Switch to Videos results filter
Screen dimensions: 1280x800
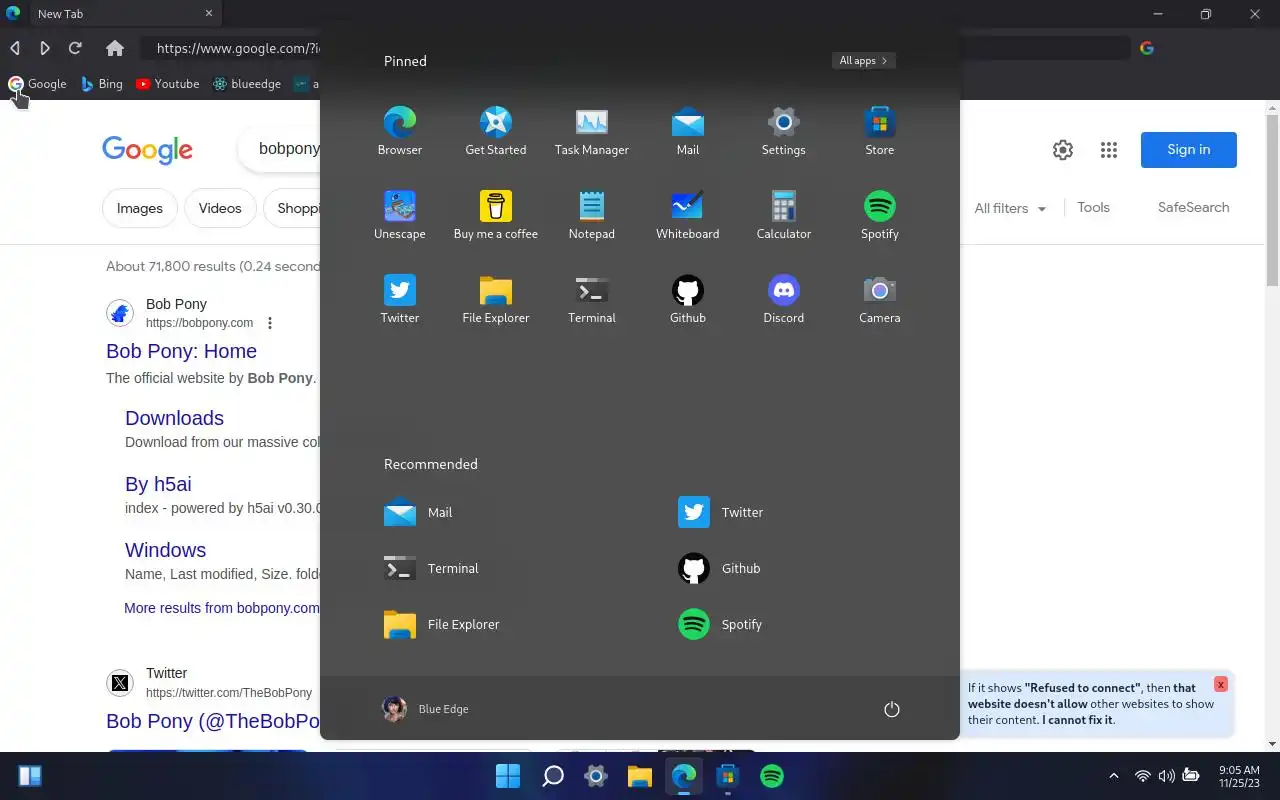(220, 208)
